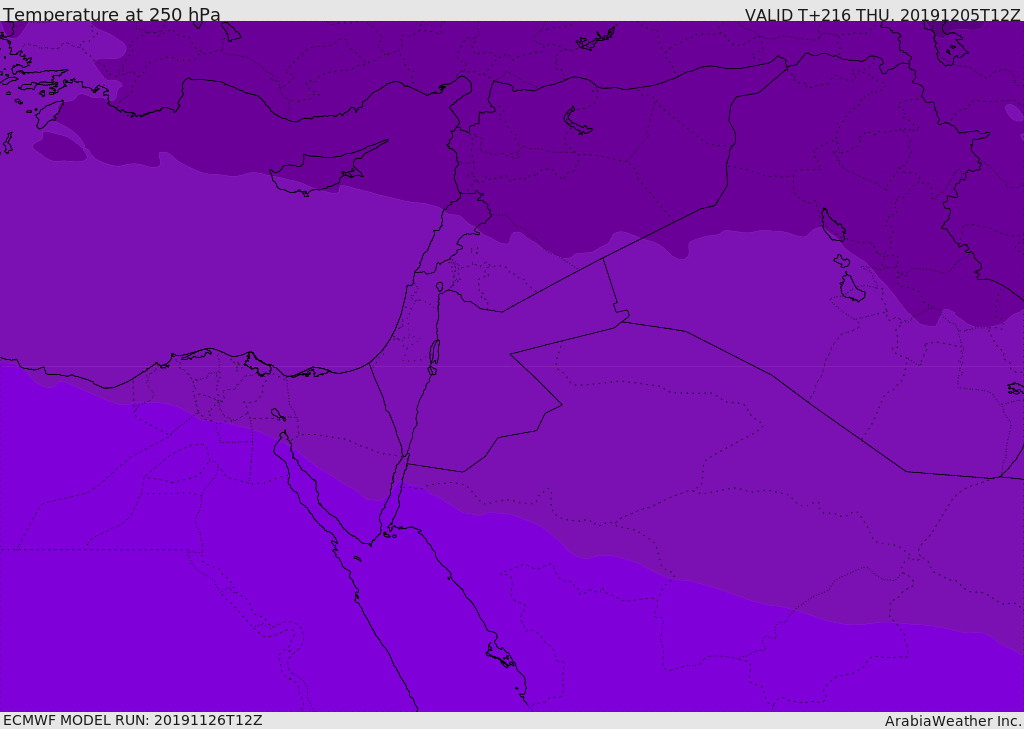
Task: Click the 'ArabiaWeather Inc' credit text
Action: (952, 721)
